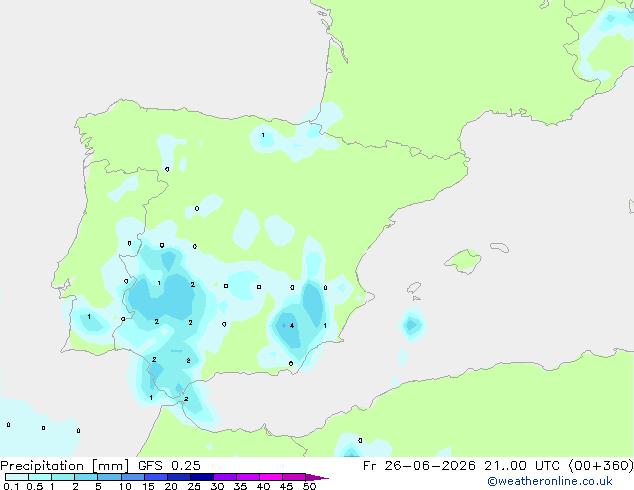Click the legend arrow tip above 50 mm

317,477
